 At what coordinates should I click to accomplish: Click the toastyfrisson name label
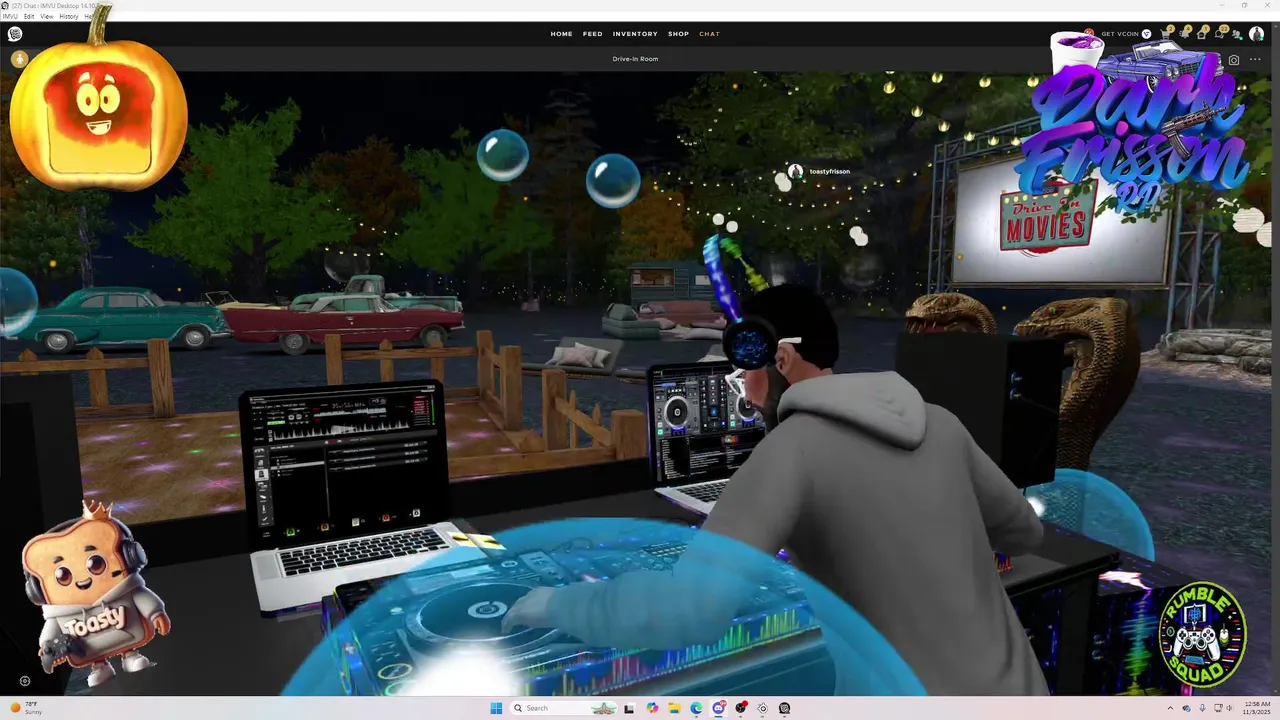pyautogui.click(x=830, y=172)
